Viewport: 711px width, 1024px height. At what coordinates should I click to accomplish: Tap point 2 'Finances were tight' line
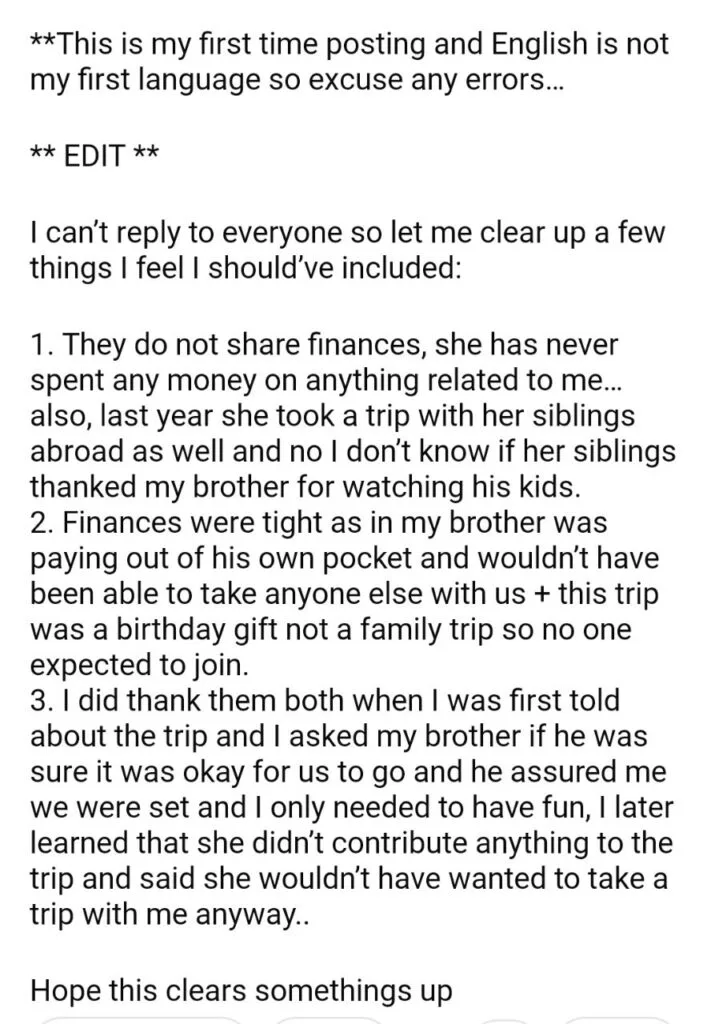click(319, 522)
